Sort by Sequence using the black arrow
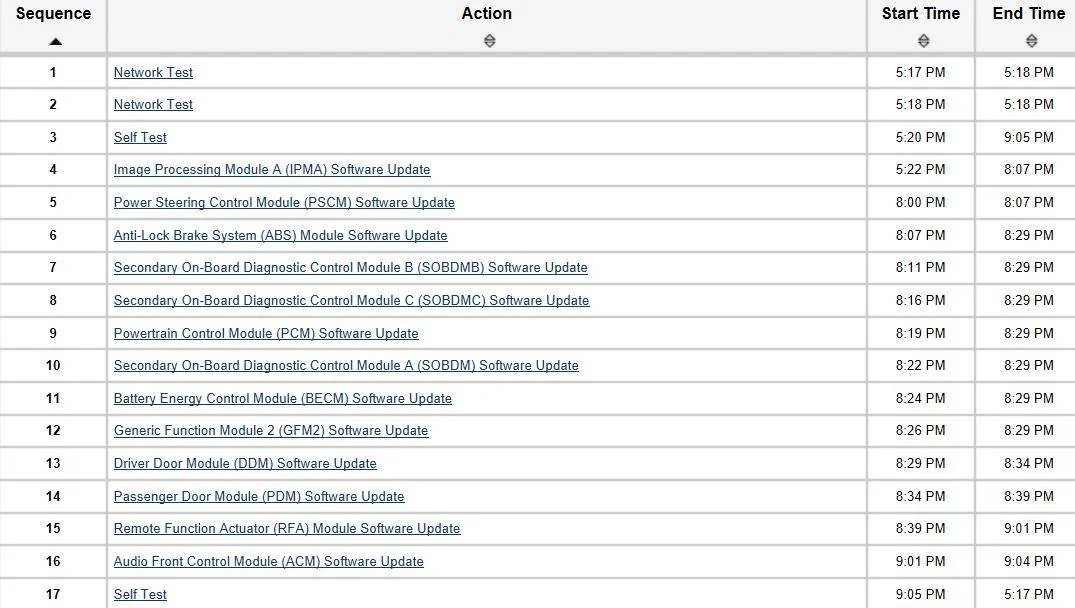The width and height of the screenshot is (1075, 608). (56, 42)
